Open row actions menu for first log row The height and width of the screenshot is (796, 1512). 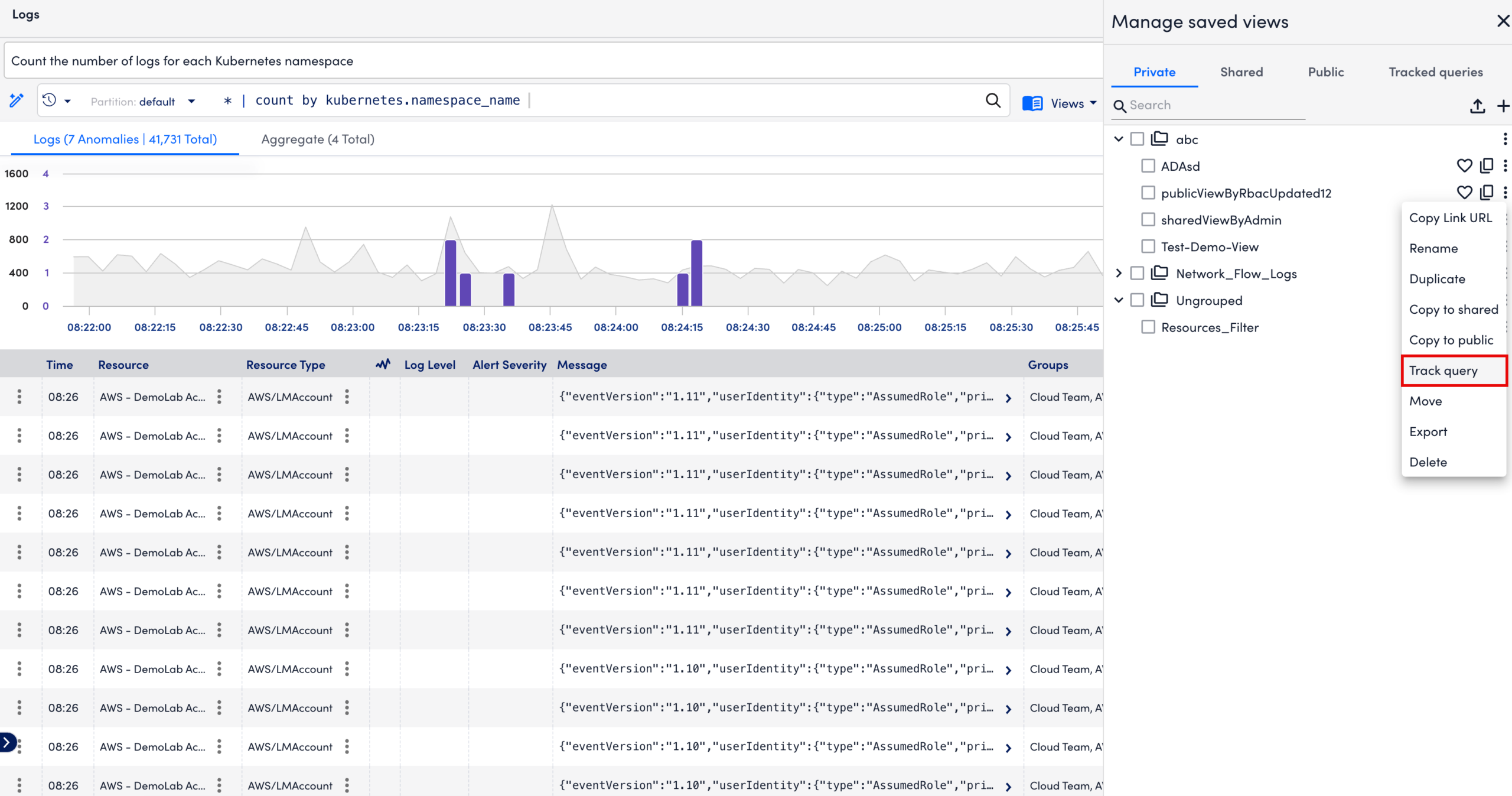pos(19,397)
